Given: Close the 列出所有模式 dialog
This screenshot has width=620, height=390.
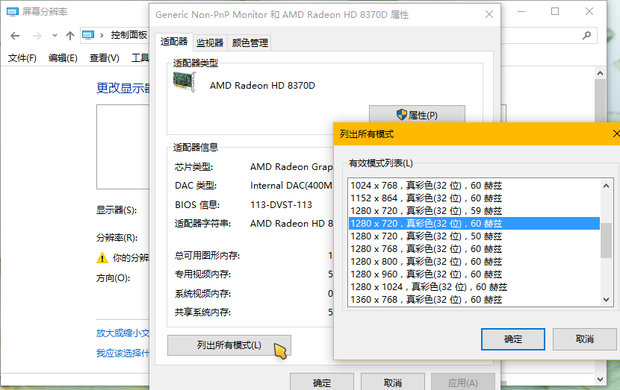Looking at the screenshot, I should coord(616,134).
